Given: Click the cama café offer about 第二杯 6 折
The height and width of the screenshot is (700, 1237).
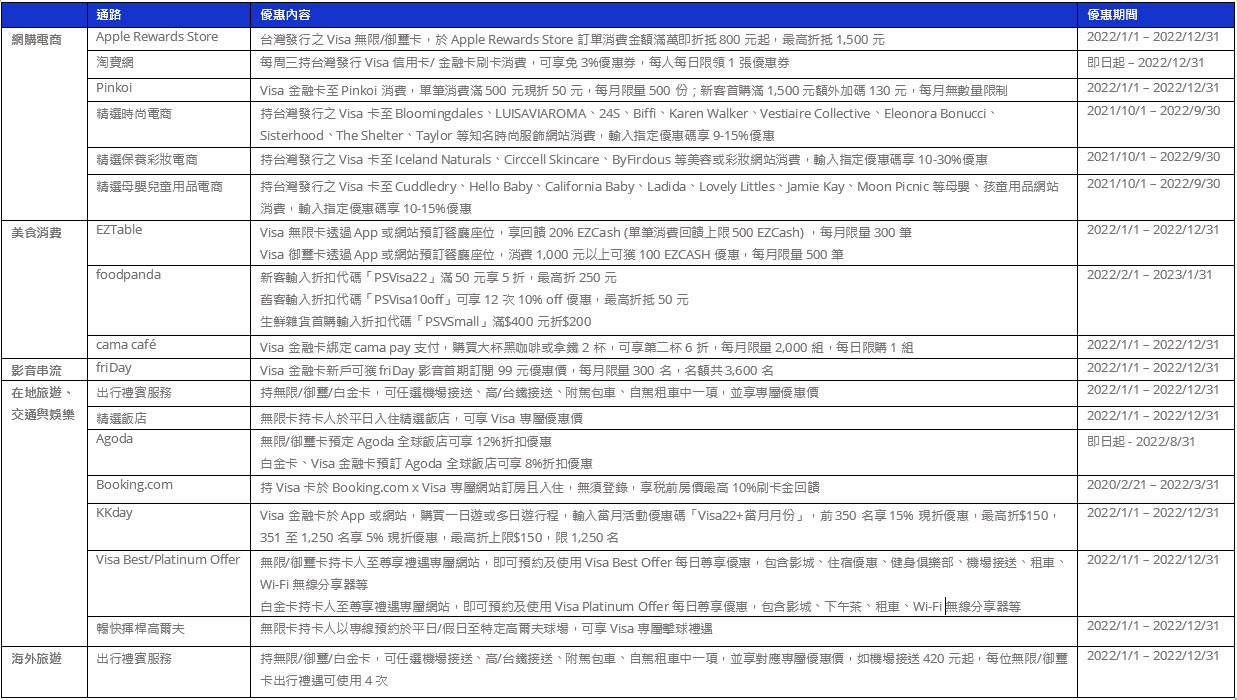Looking at the screenshot, I should click(586, 348).
